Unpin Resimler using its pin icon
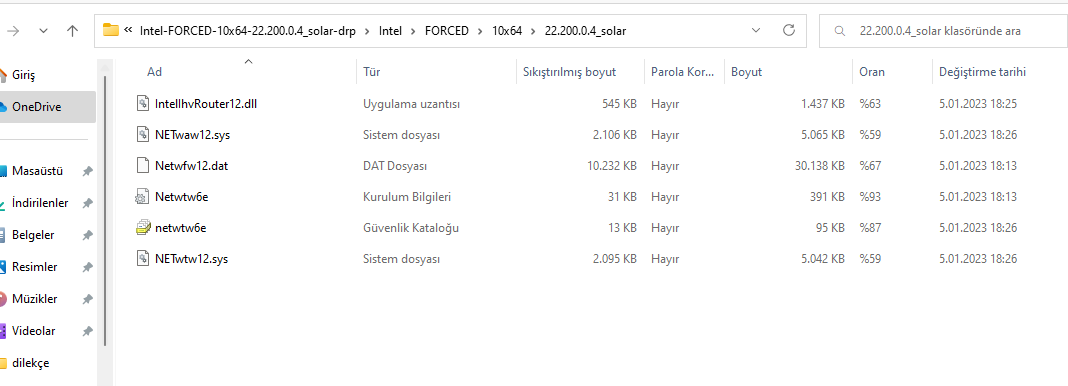1068x386 pixels. [87, 268]
